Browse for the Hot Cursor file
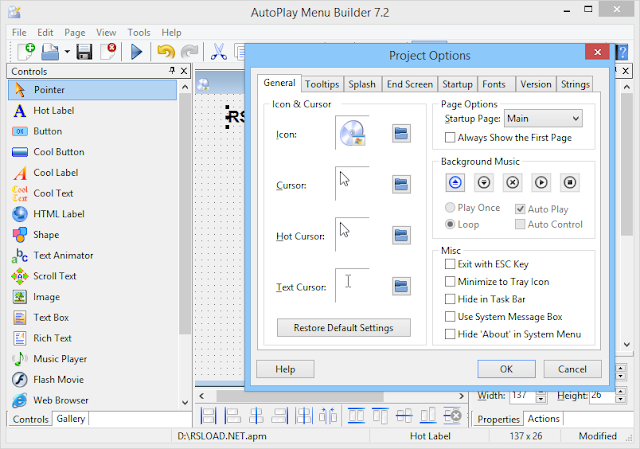640x449 pixels. [401, 236]
